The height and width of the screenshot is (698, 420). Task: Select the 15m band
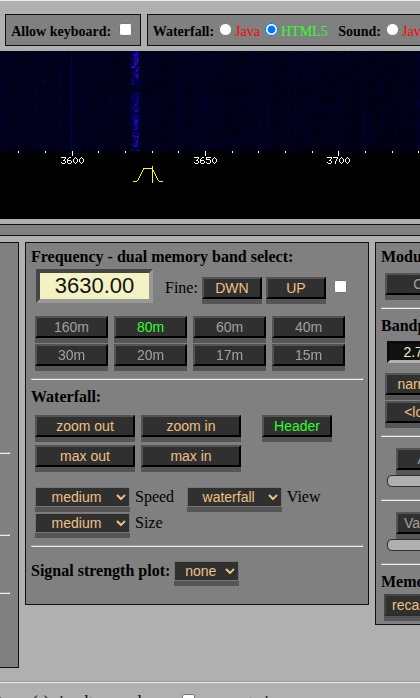[x=308, y=355]
